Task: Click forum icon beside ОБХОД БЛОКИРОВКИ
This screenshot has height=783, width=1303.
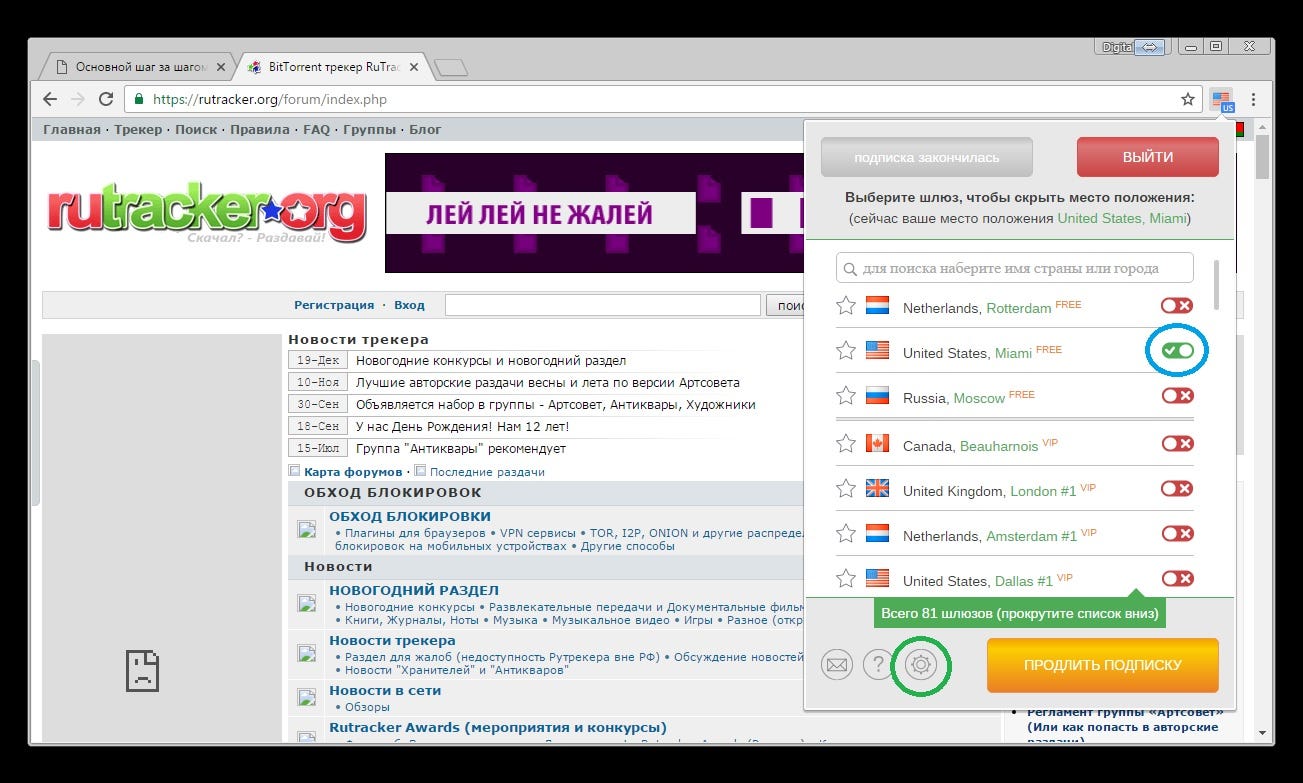Action: pyautogui.click(x=307, y=530)
